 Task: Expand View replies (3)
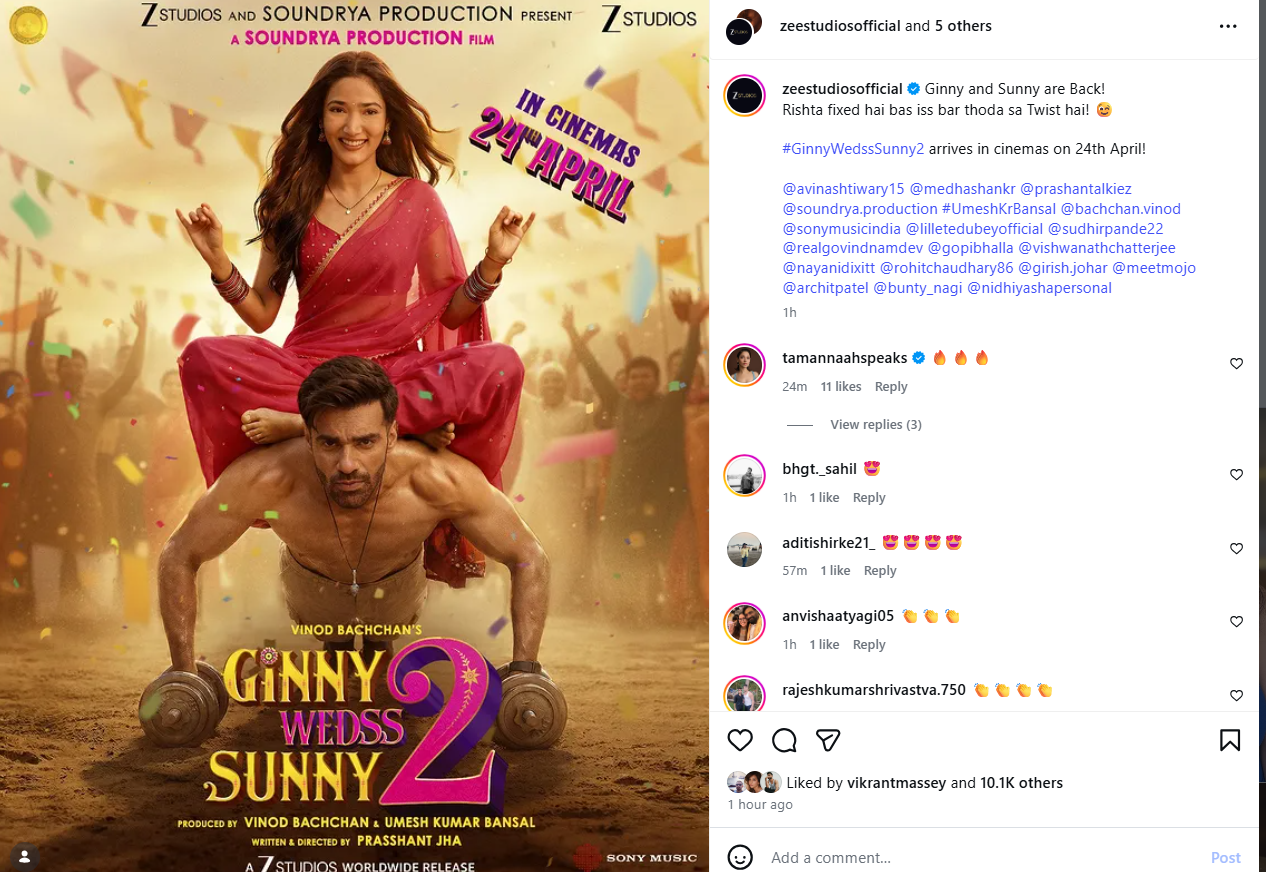(x=875, y=425)
